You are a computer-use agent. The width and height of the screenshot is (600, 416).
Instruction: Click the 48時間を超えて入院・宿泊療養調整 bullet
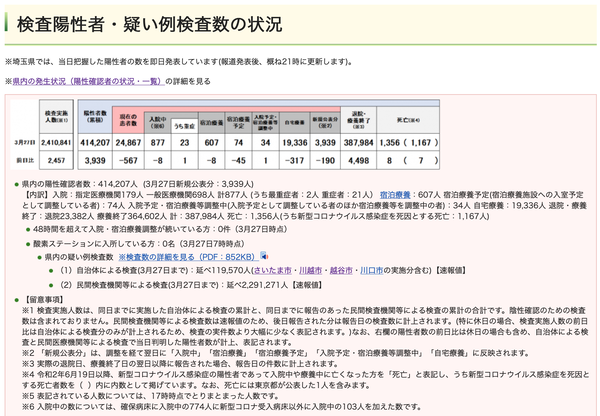point(160,229)
